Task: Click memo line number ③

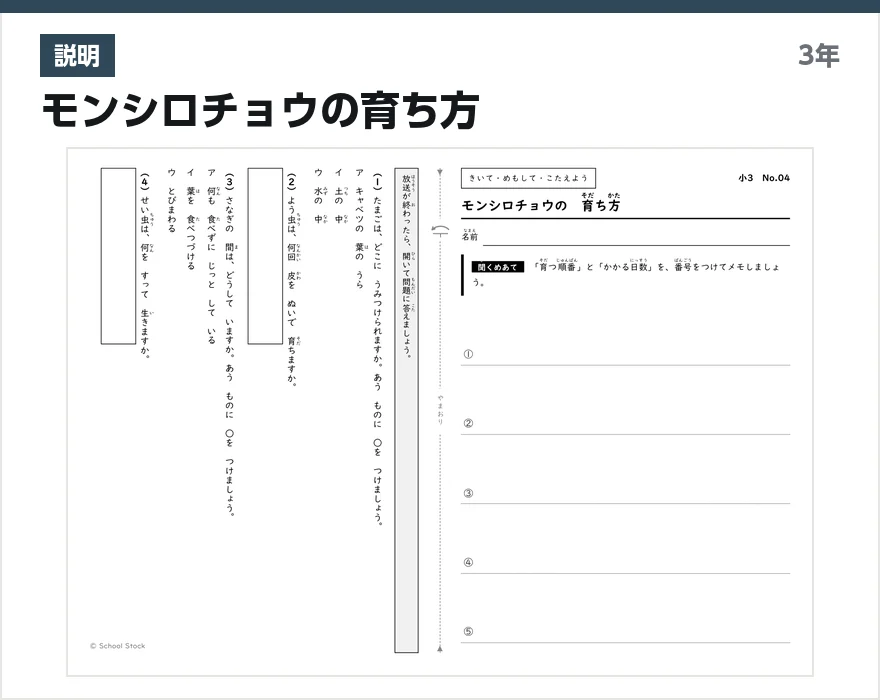Action: tap(468, 493)
